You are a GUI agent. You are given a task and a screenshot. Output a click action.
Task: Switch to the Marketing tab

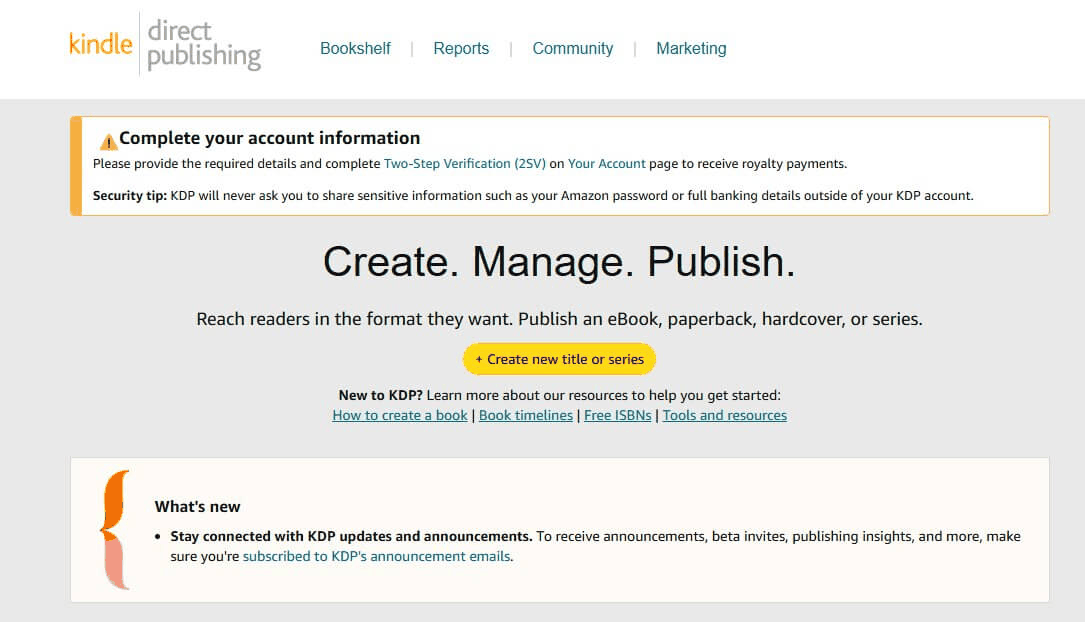coord(691,48)
